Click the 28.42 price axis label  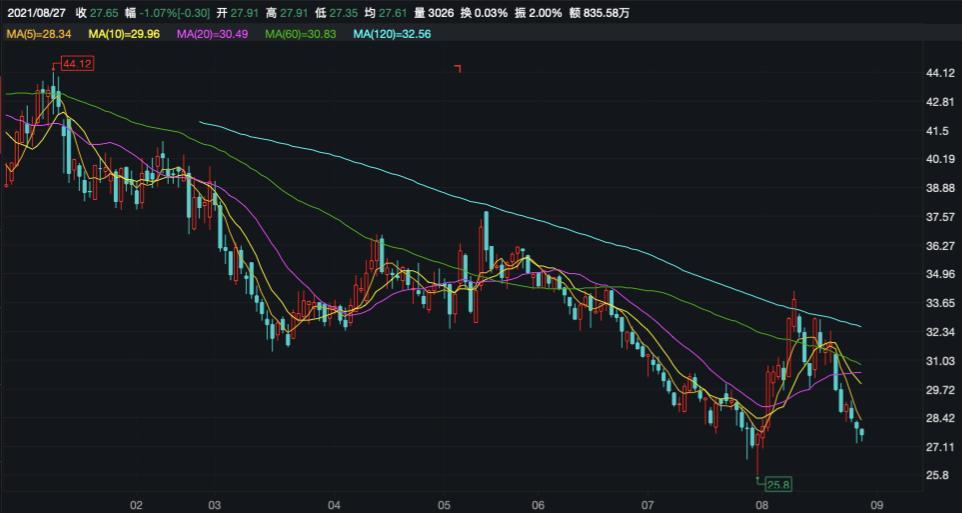[x=939, y=418]
